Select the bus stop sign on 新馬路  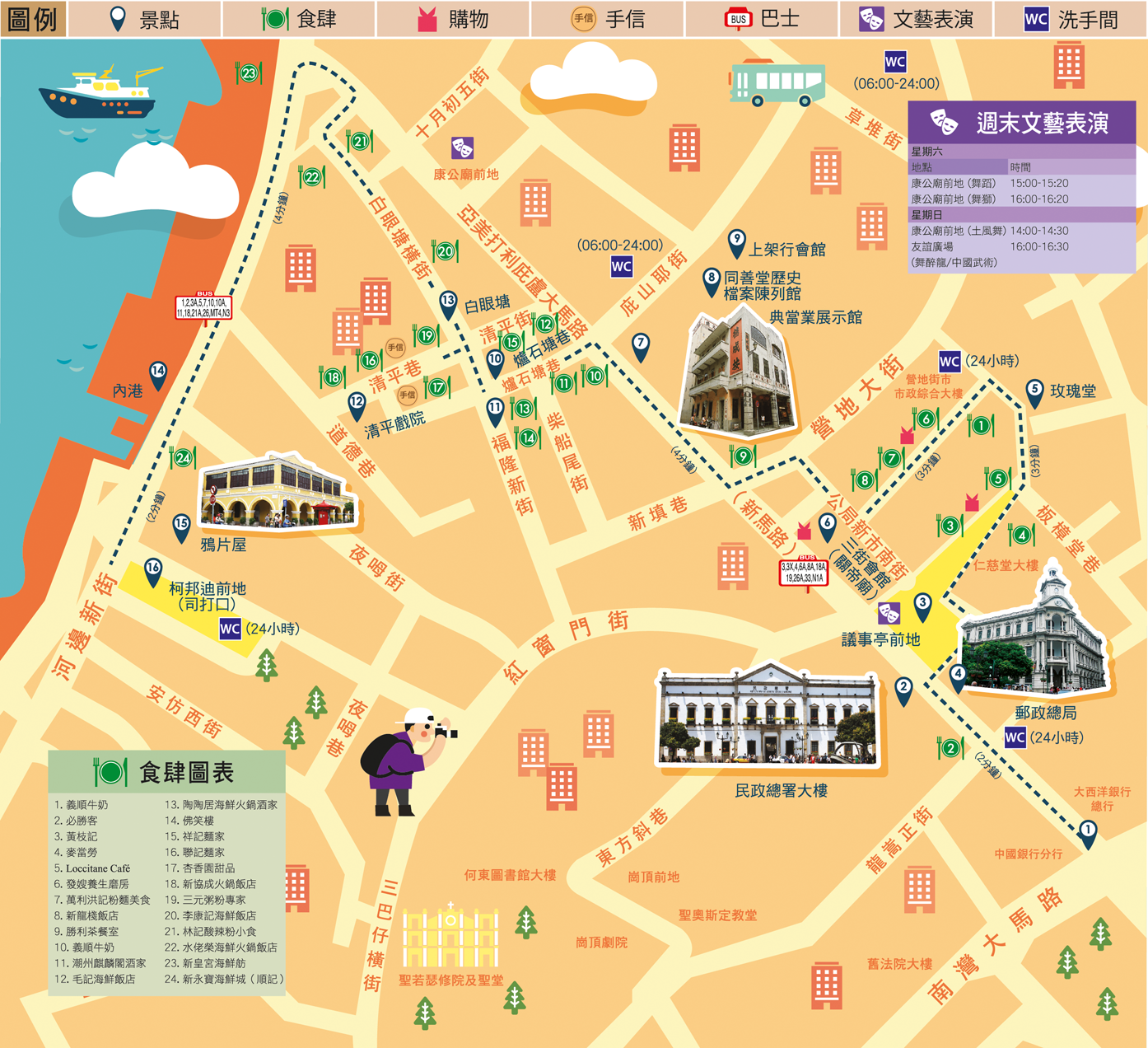tap(804, 572)
